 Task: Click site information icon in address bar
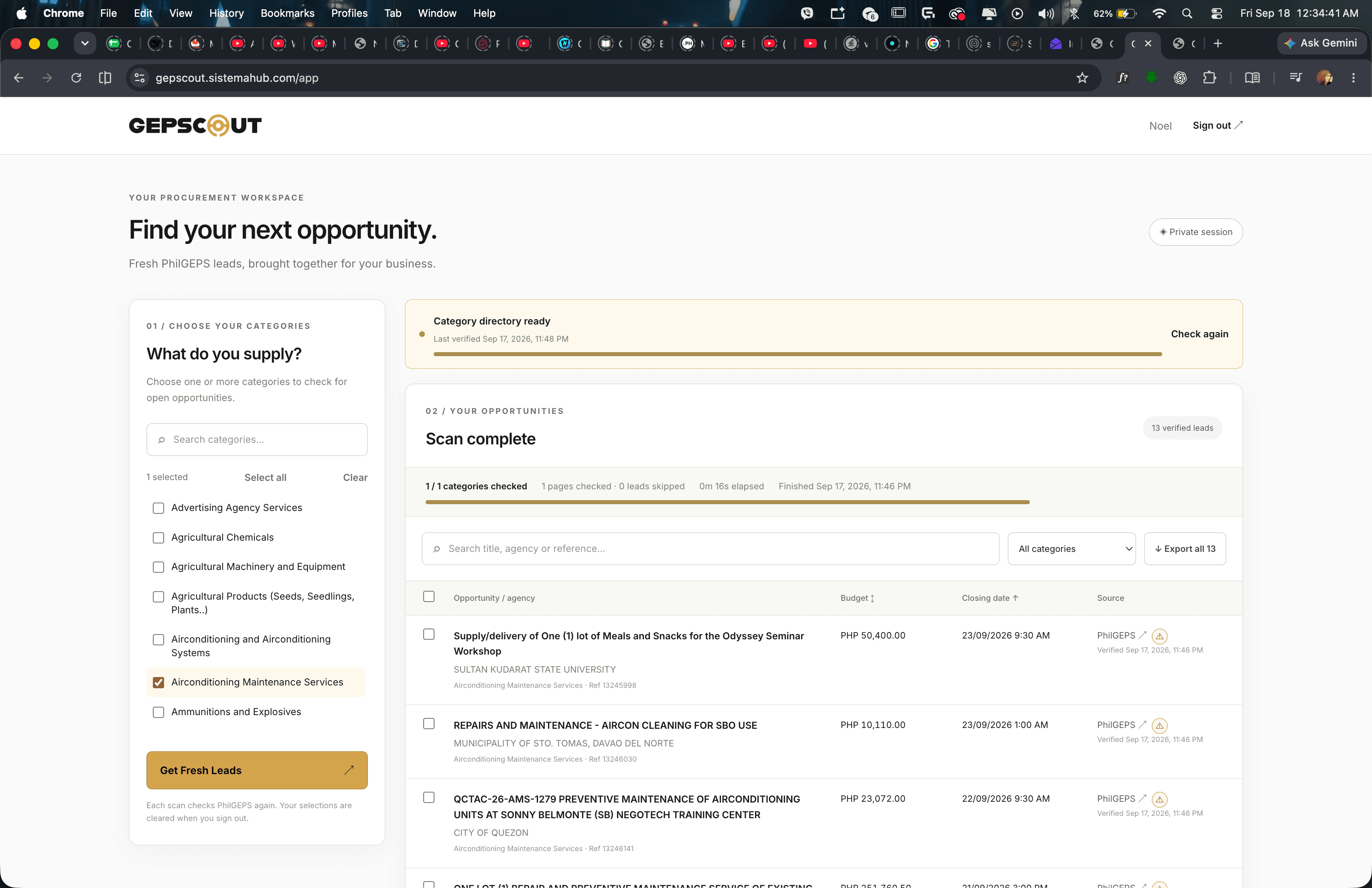(140, 78)
